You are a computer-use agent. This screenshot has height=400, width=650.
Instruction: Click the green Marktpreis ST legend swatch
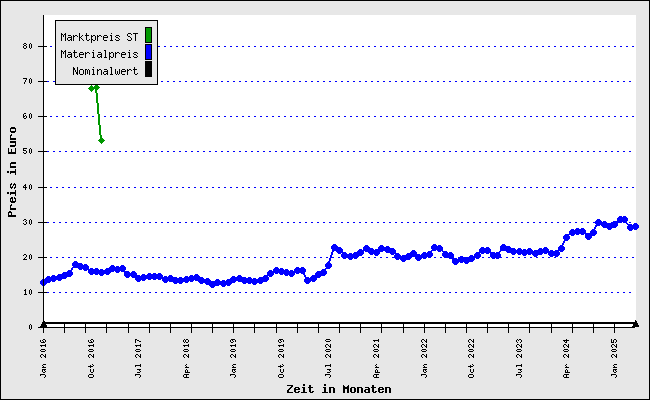(x=148, y=35)
